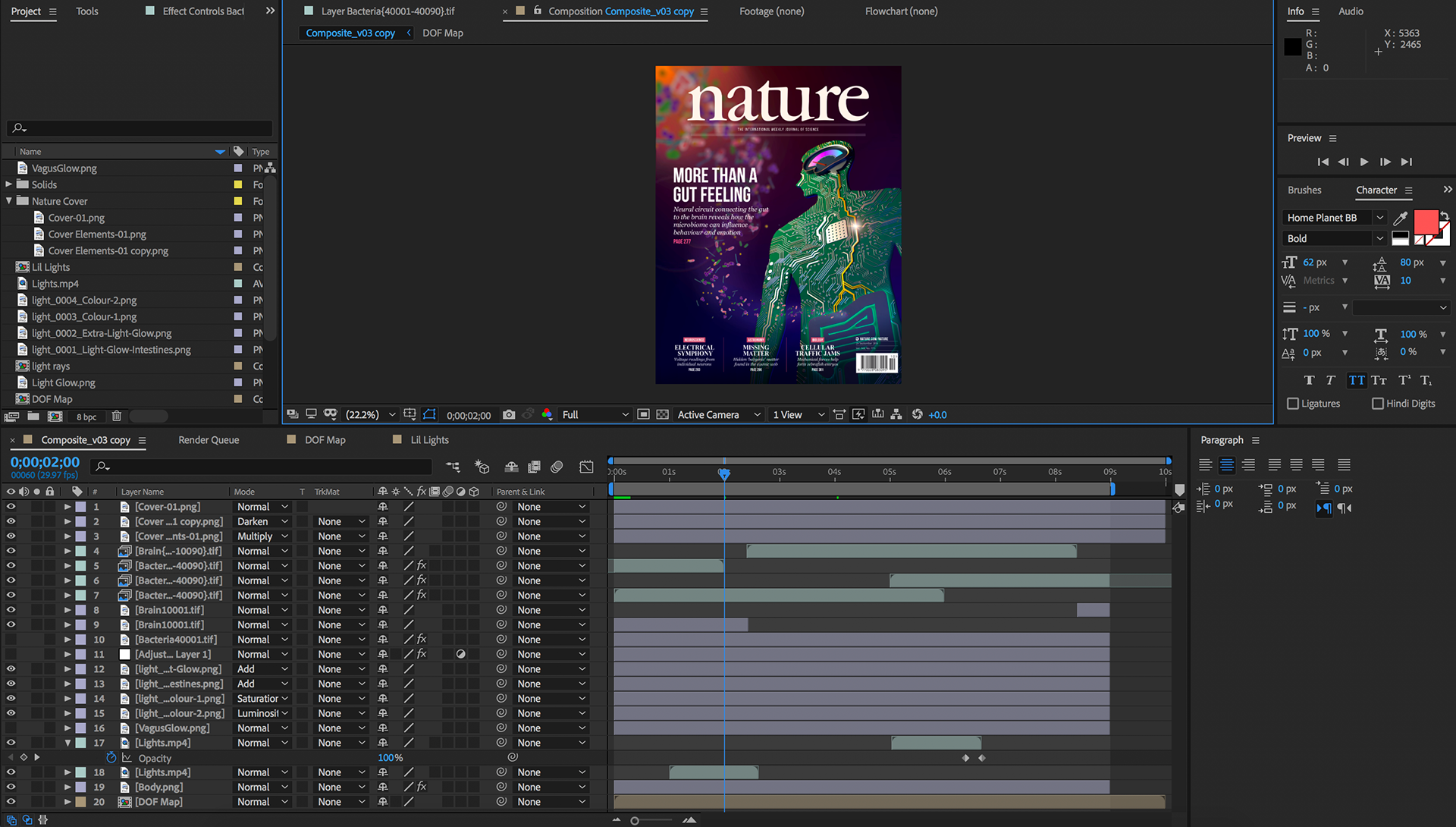Viewport: 1456px width, 827px height.
Task: Open blend mode dropdown for layer 3 Multiply
Action: point(262,536)
